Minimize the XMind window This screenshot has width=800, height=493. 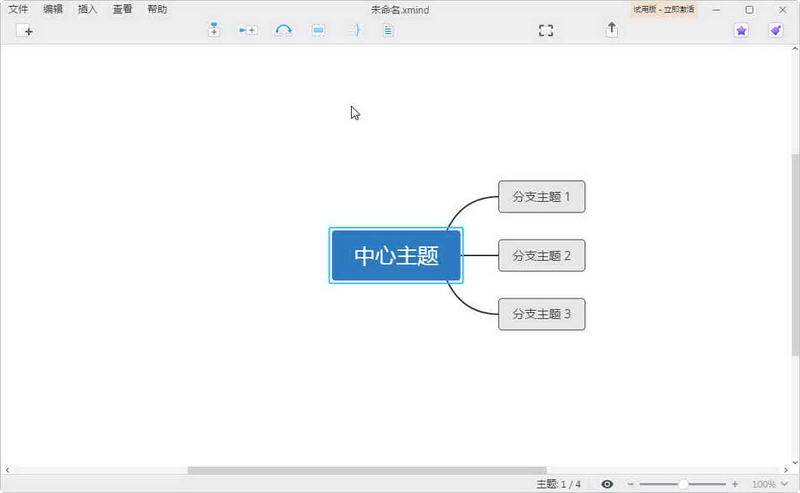point(716,10)
